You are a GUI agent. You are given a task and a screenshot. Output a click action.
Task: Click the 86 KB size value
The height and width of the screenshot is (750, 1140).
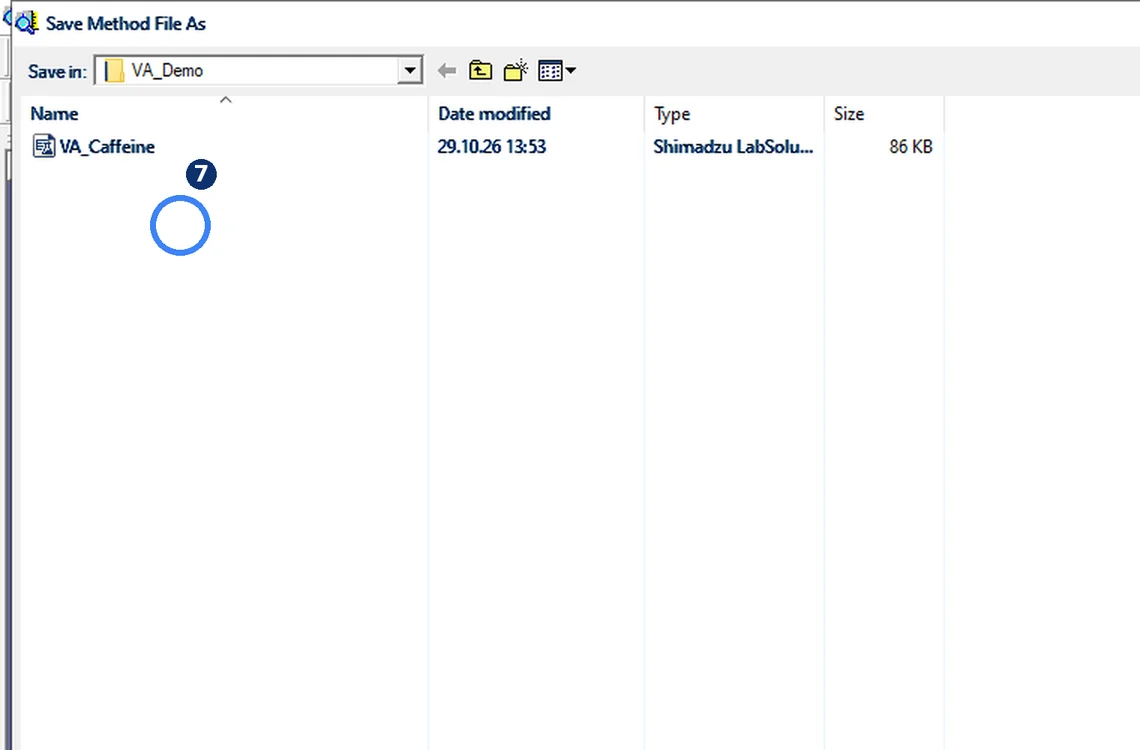(910, 146)
